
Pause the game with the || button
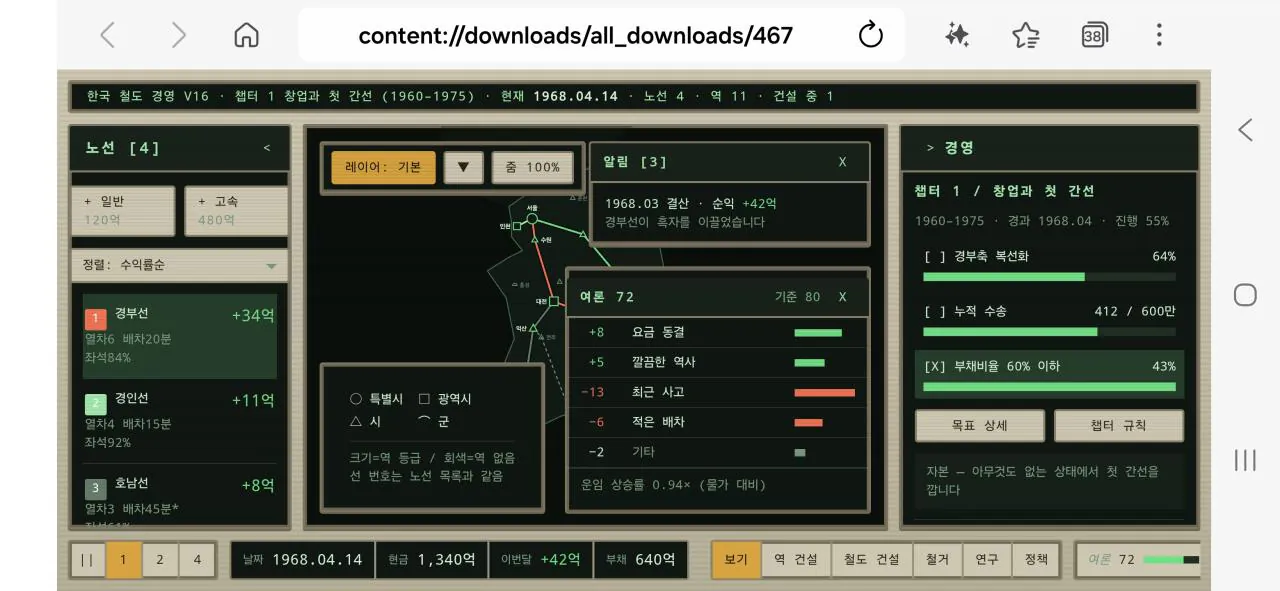[87, 560]
